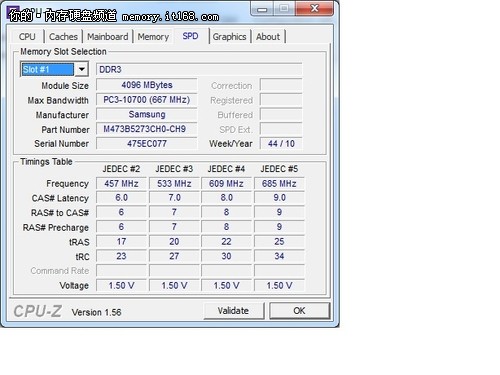Minimize the CPU-Z window
The height and width of the screenshot is (375, 500).
pyautogui.click(x=262, y=9)
